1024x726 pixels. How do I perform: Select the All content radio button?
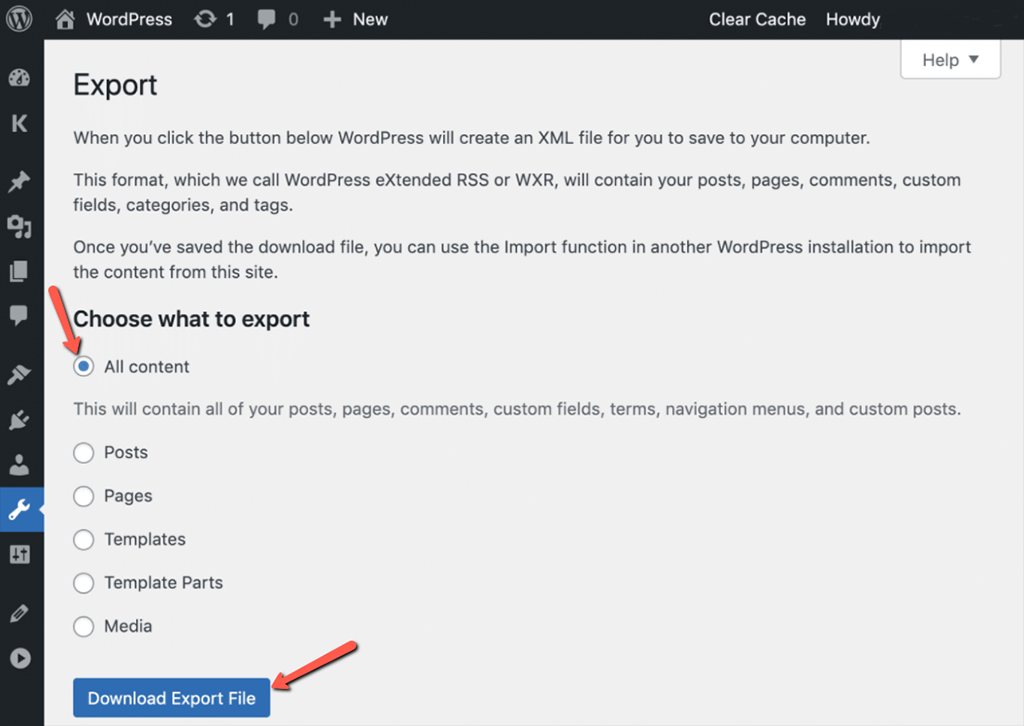(x=83, y=366)
